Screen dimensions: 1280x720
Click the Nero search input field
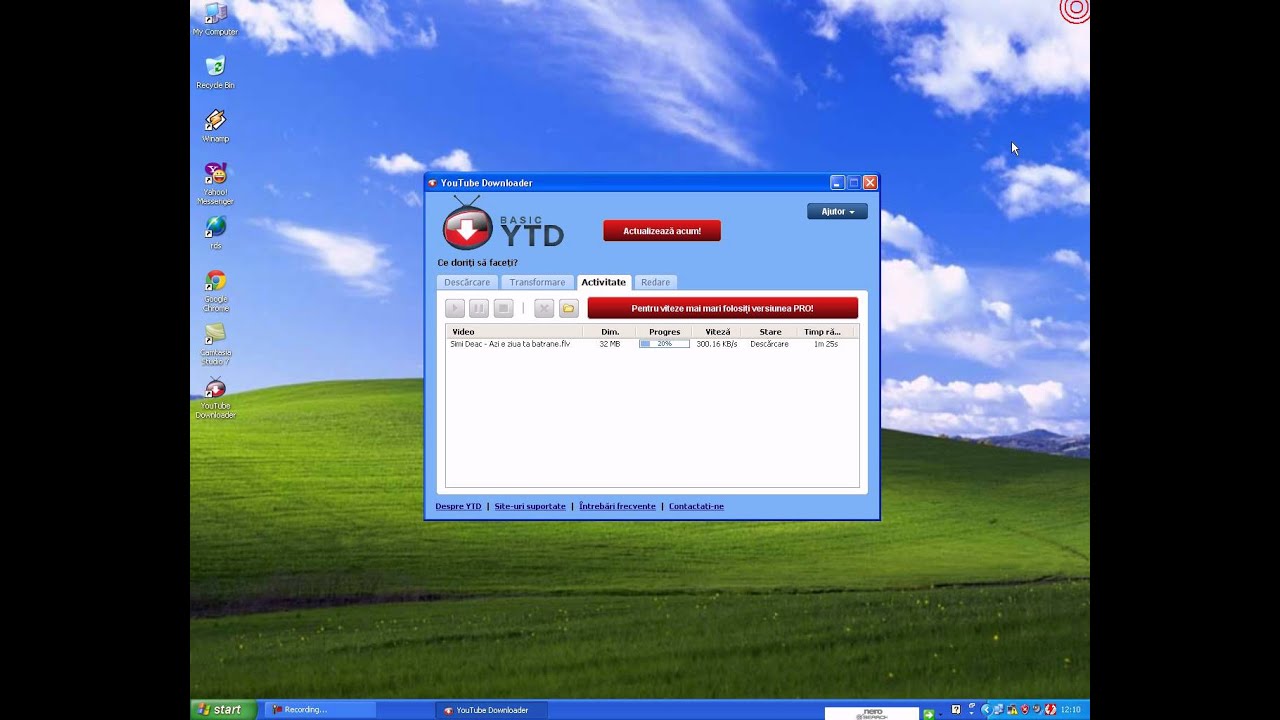coord(872,714)
